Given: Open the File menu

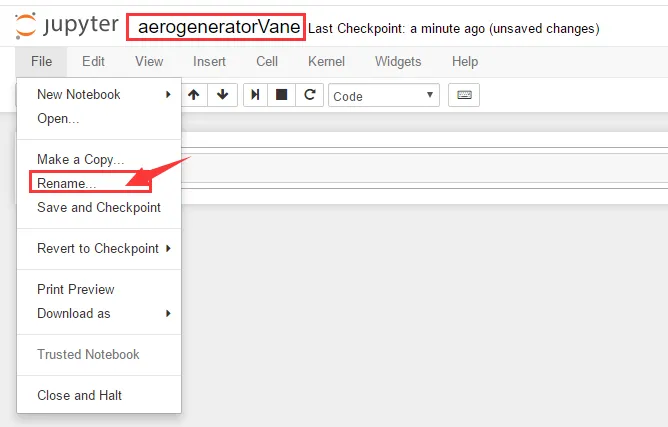Looking at the screenshot, I should pos(41,61).
